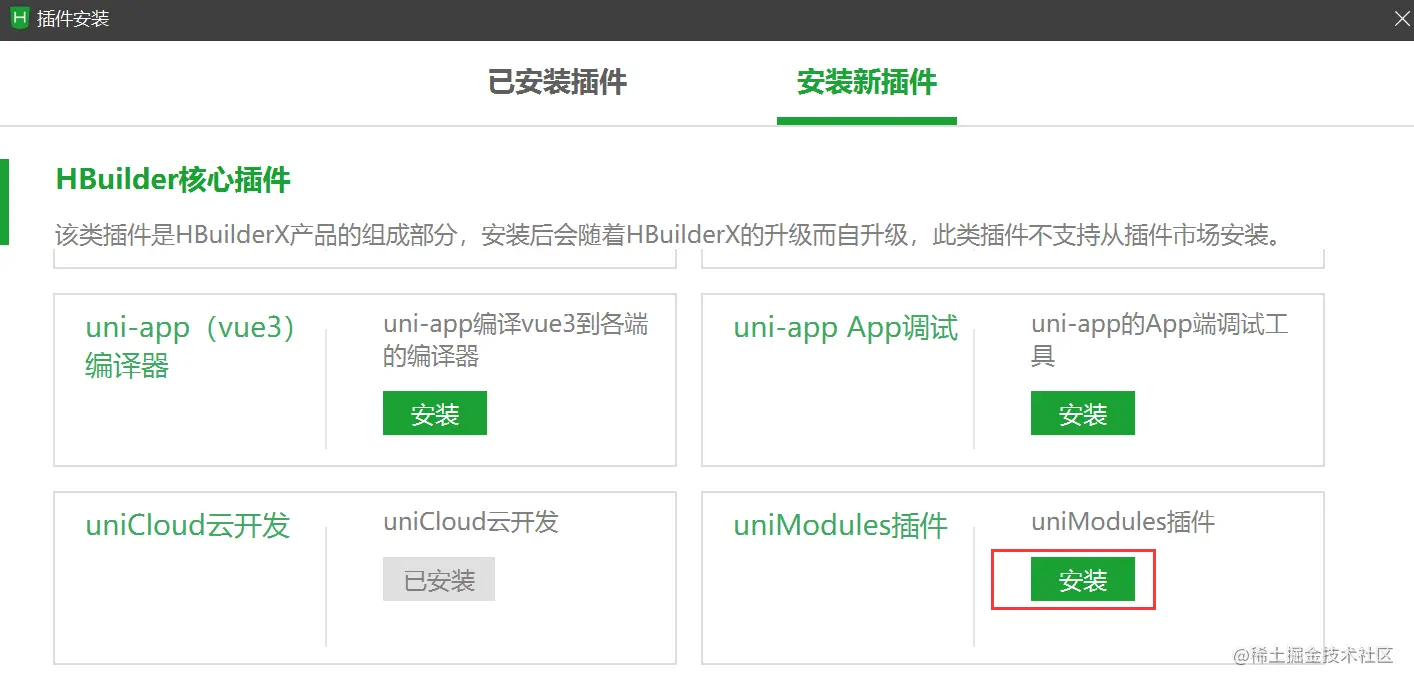Image resolution: width=1414 pixels, height=686 pixels.
Task: Click gray uniCloud云开发 description text
Action: (x=471, y=522)
